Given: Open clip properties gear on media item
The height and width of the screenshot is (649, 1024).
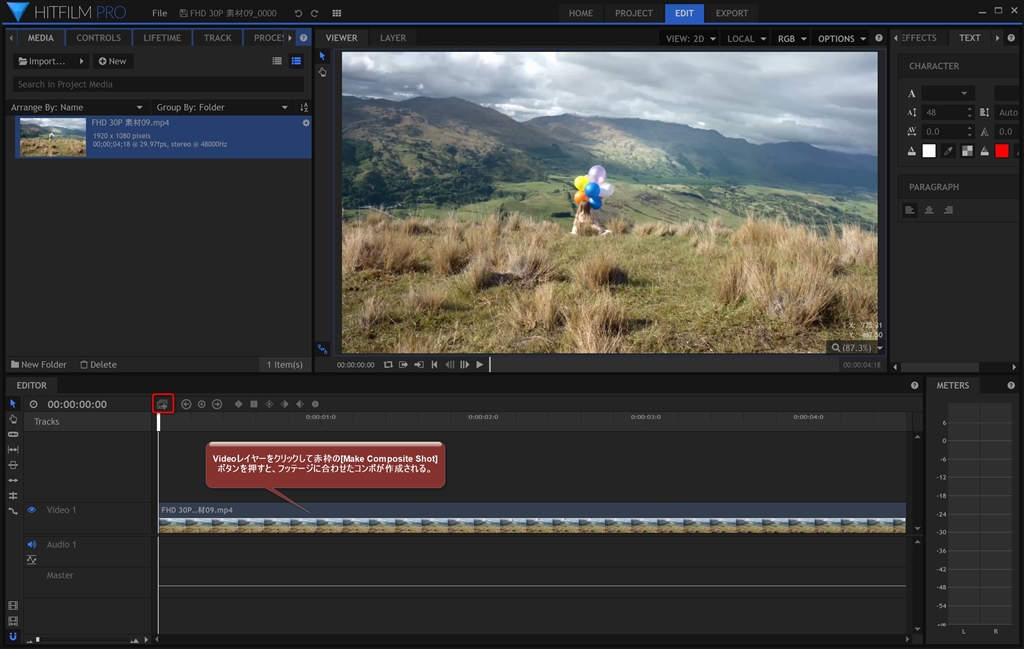Looking at the screenshot, I should [x=306, y=123].
